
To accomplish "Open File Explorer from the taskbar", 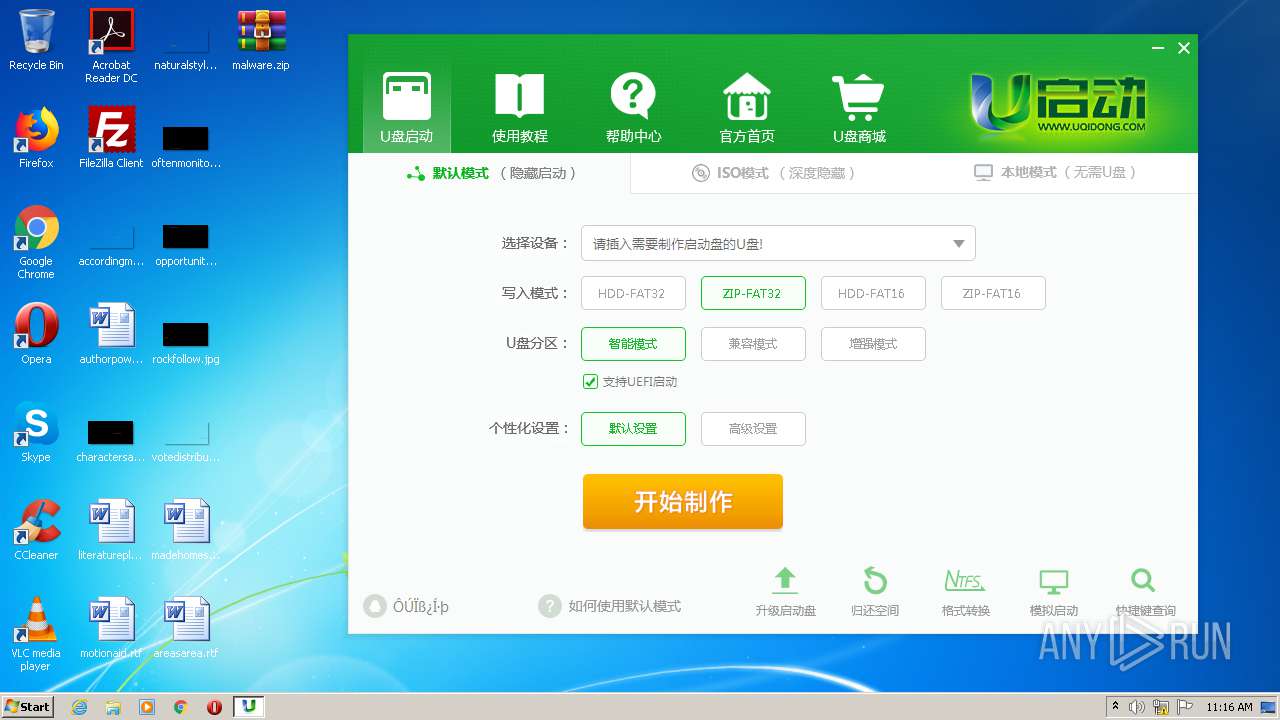I will point(113,707).
